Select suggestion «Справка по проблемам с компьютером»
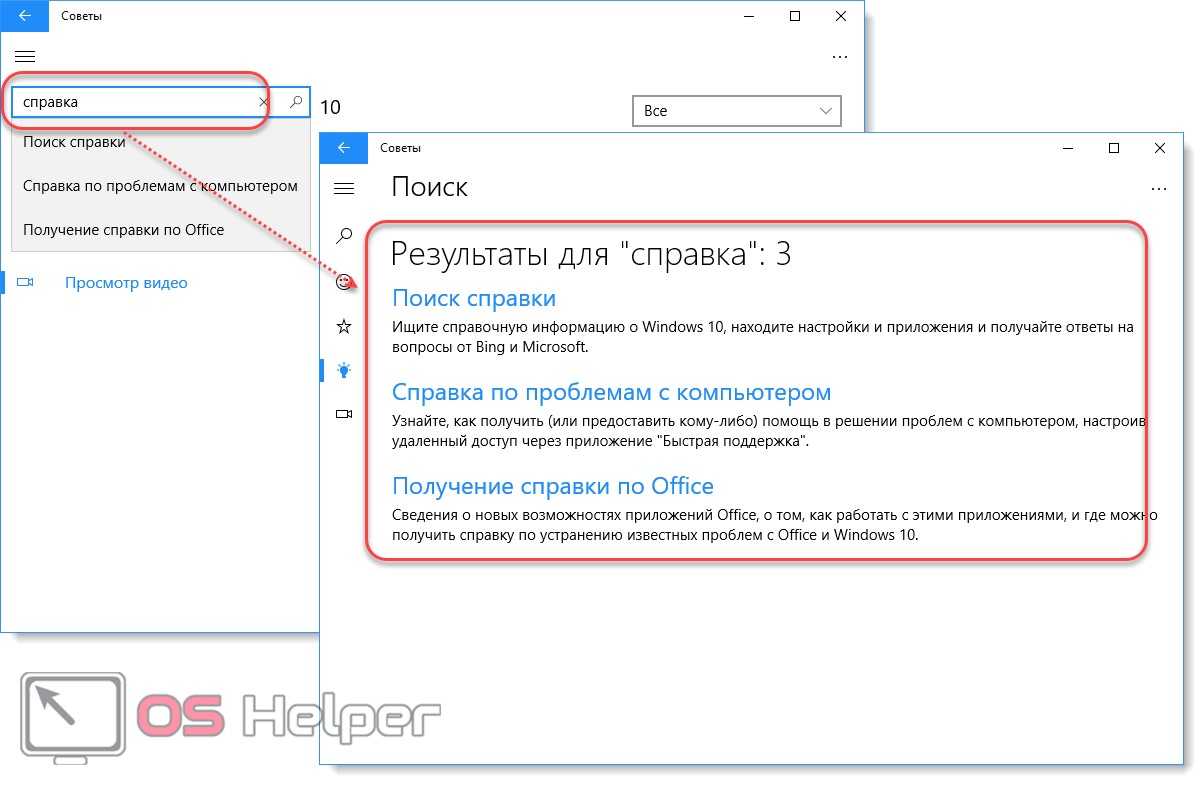Viewport: 1204px width, 785px height. click(x=160, y=186)
